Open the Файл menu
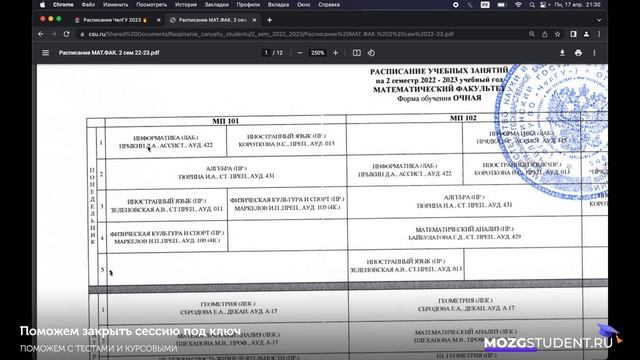640x360 pixels. 88,5
